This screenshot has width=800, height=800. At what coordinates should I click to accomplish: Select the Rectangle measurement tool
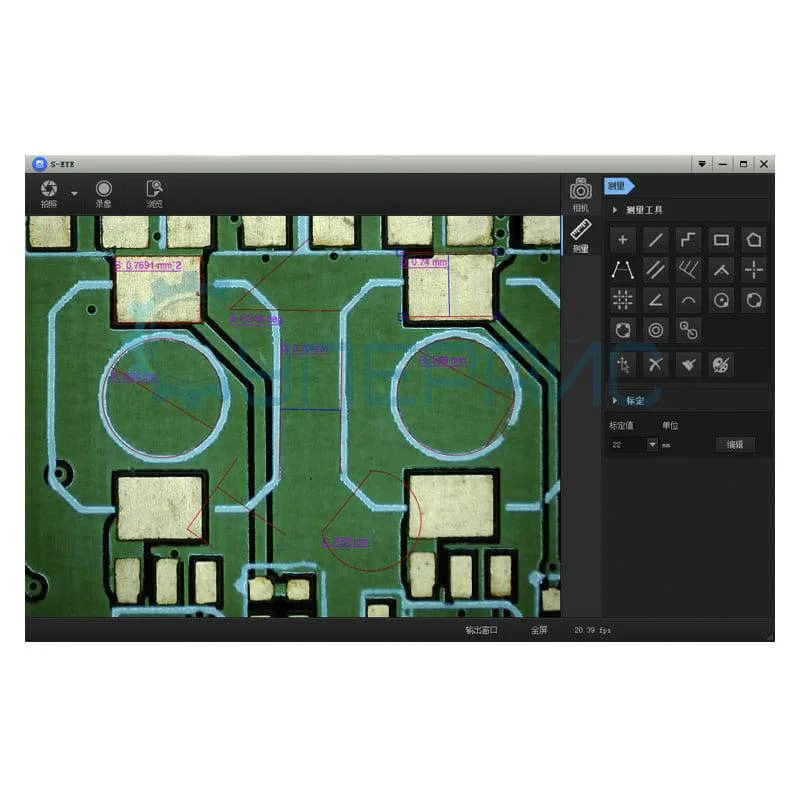[x=721, y=240]
